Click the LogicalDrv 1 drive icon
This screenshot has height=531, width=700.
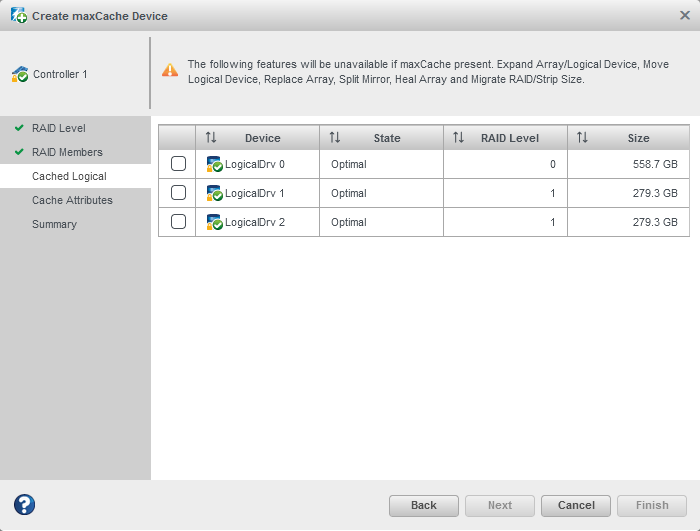(214, 193)
